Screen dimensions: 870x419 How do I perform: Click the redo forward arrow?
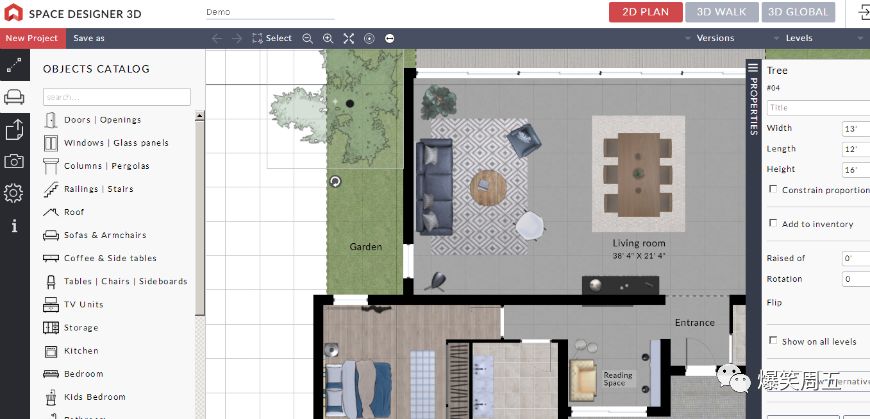click(x=237, y=38)
